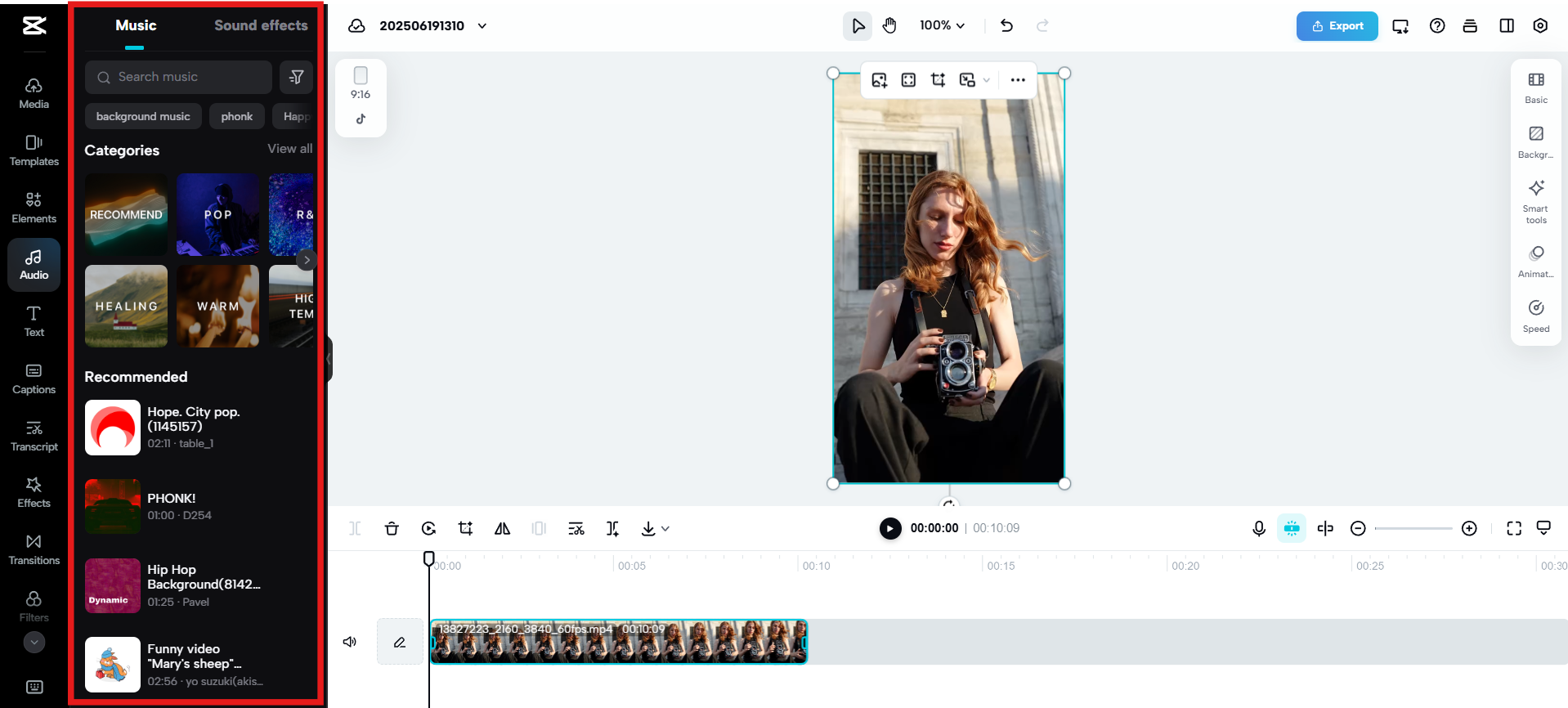This screenshot has height=708, width=1568.
Task: View all music categories
Action: pos(290,149)
